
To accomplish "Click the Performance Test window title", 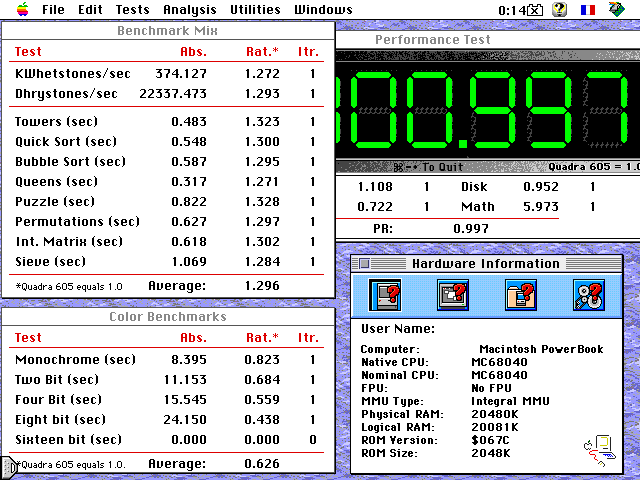I will (433, 40).
